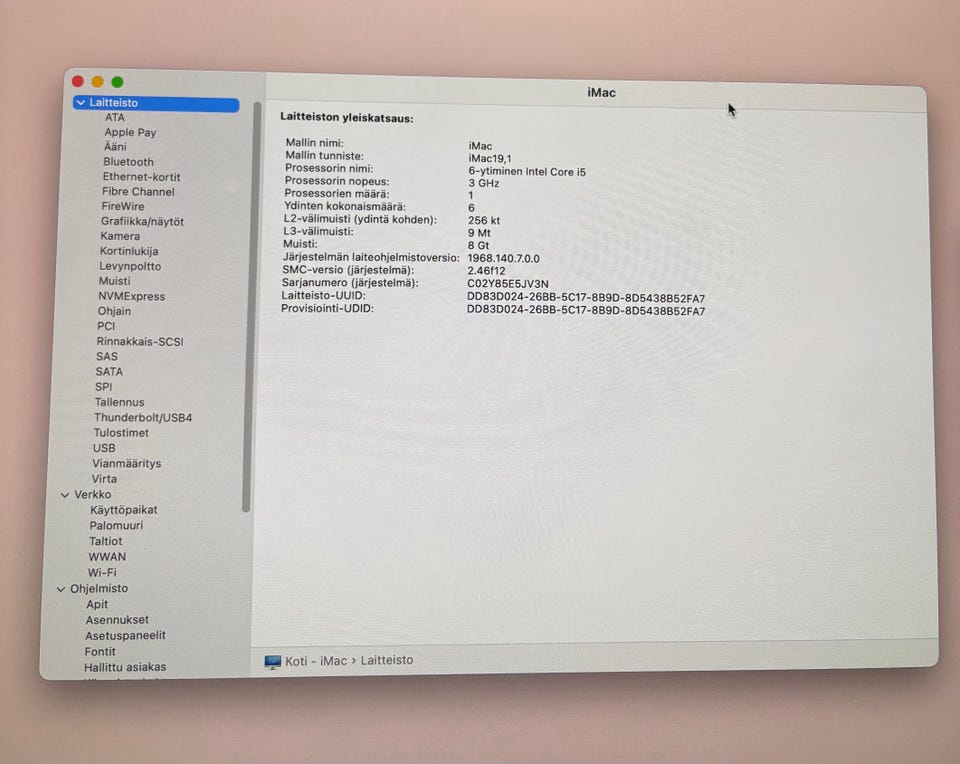Collapse the Verkko section chevron

click(65, 495)
